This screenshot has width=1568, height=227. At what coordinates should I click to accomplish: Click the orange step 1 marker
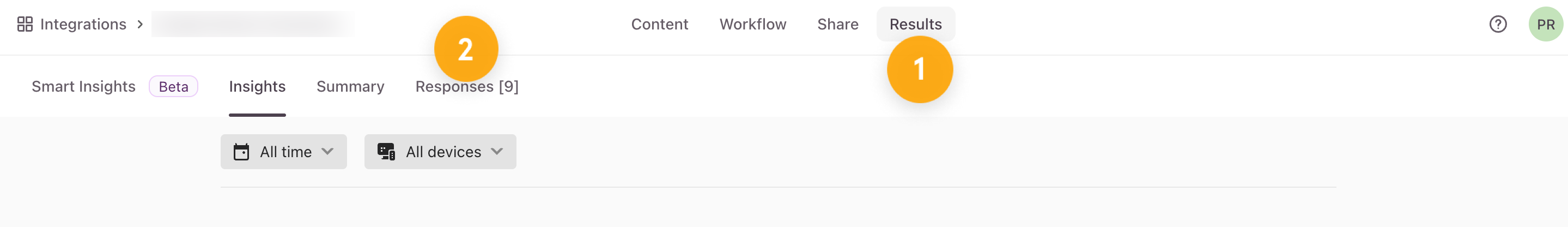tap(920, 69)
